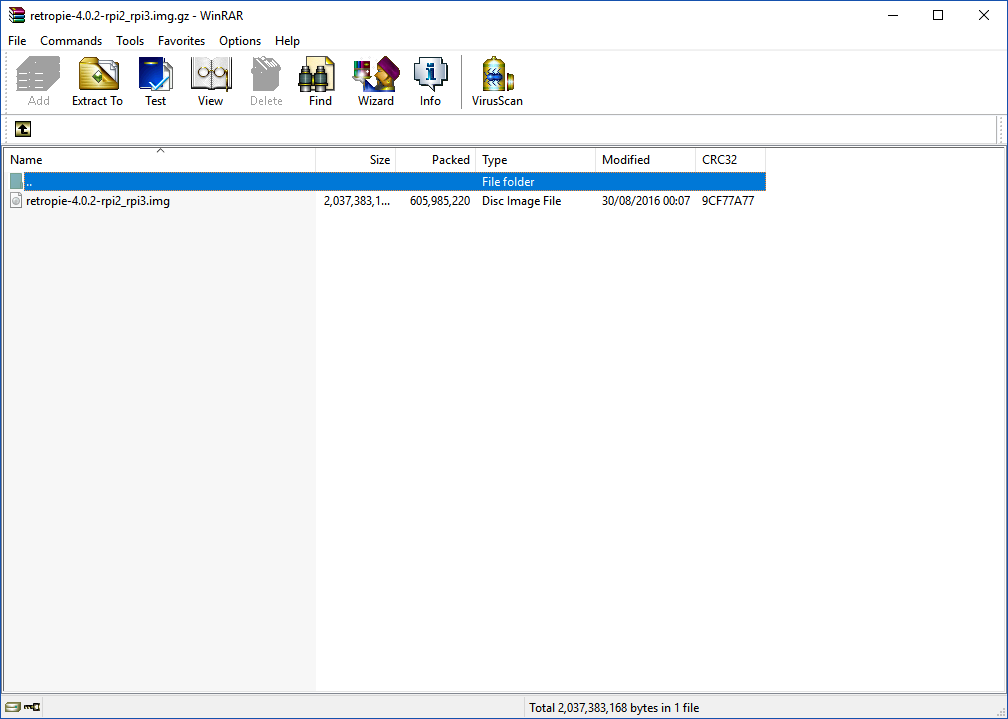
Task: Open the Tools menu
Action: click(130, 41)
